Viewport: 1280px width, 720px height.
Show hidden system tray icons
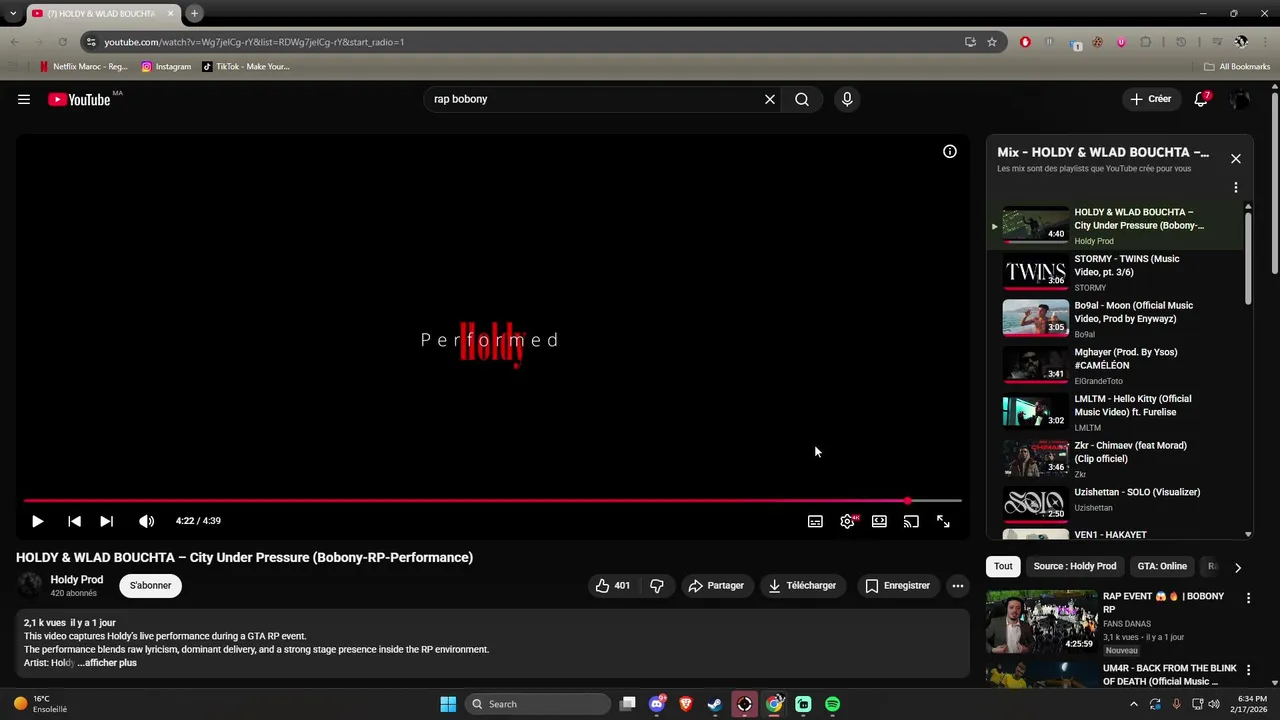point(1133,704)
